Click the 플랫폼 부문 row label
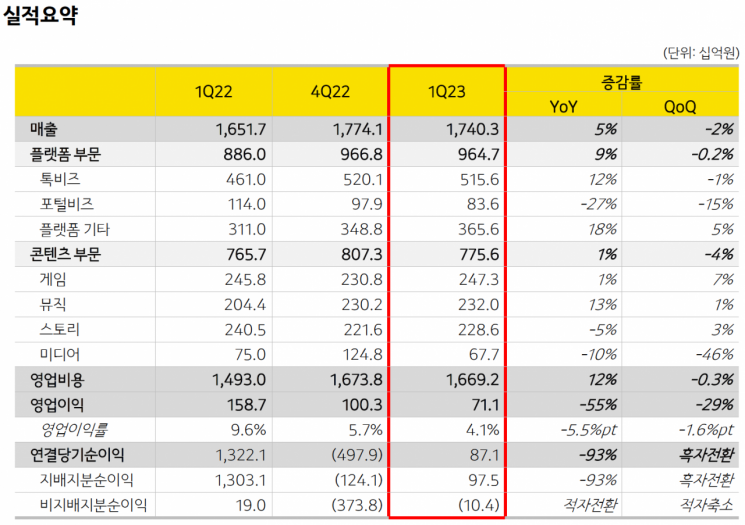Screen dimensions: 745x525 point(66,155)
